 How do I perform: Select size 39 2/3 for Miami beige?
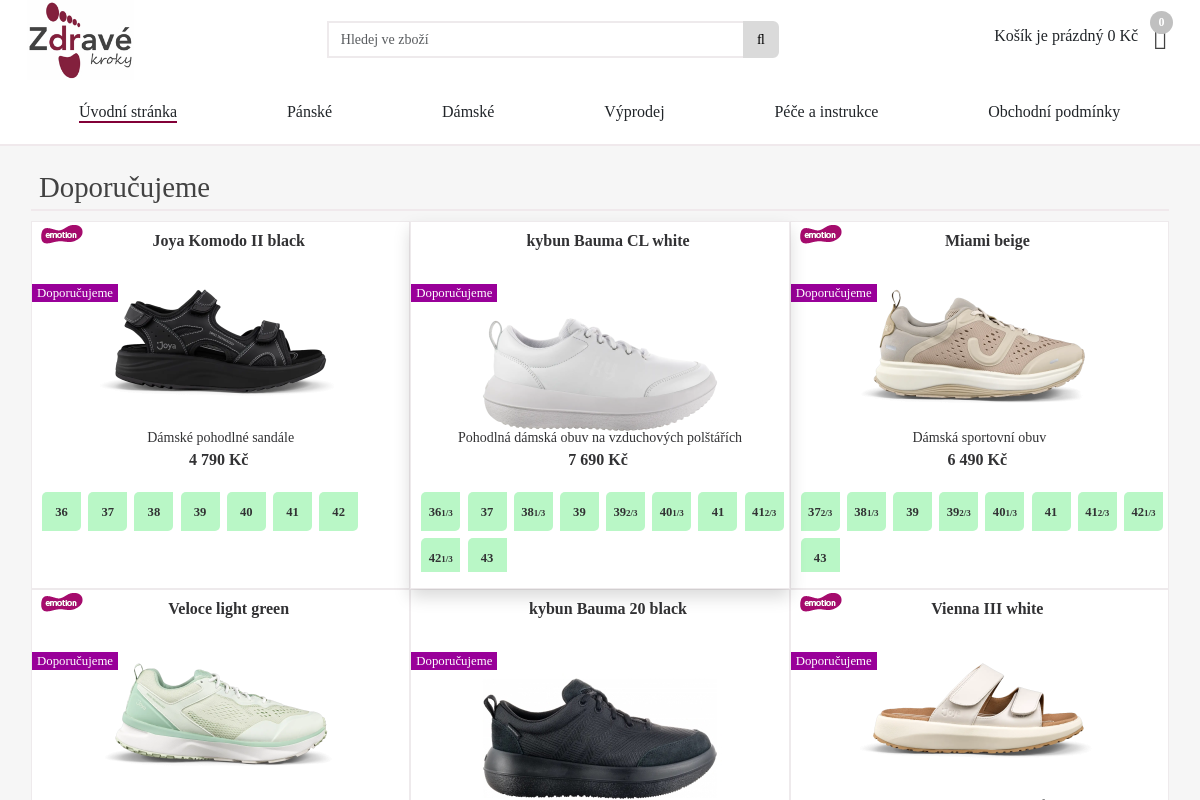coord(958,511)
